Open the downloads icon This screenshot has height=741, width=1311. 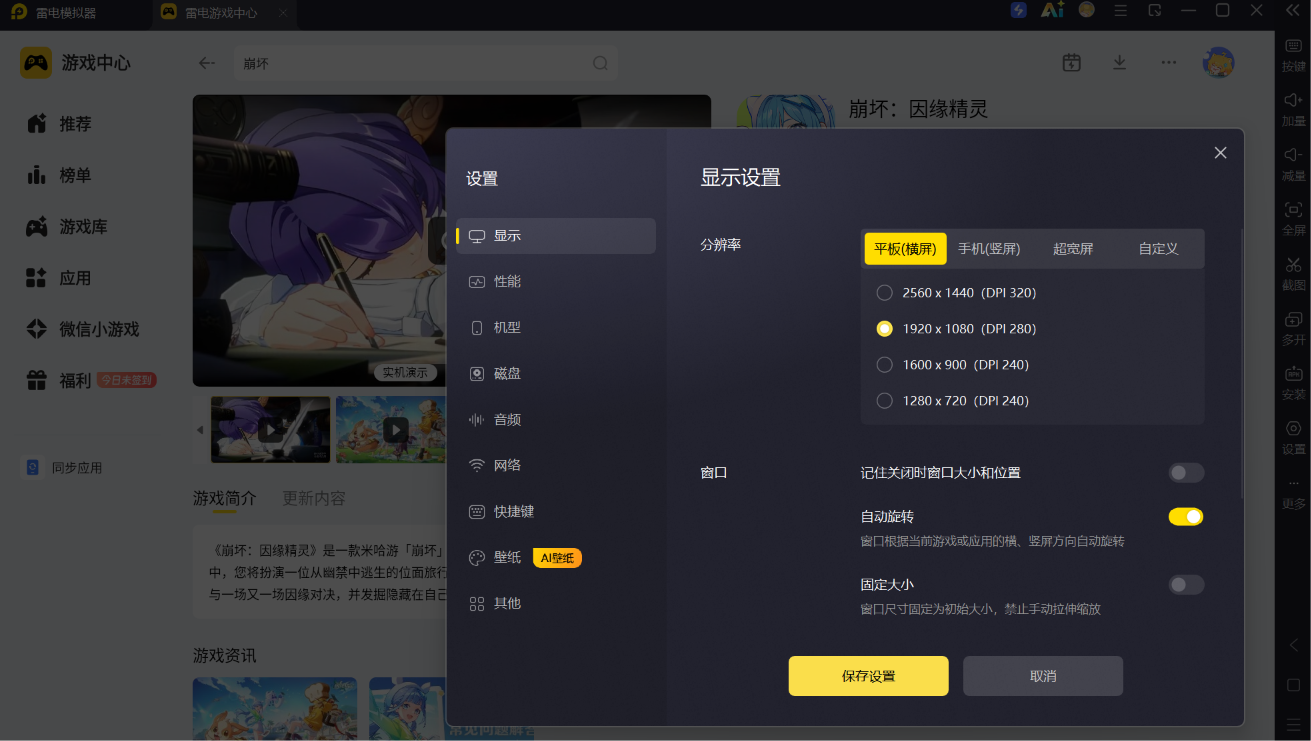[1120, 63]
